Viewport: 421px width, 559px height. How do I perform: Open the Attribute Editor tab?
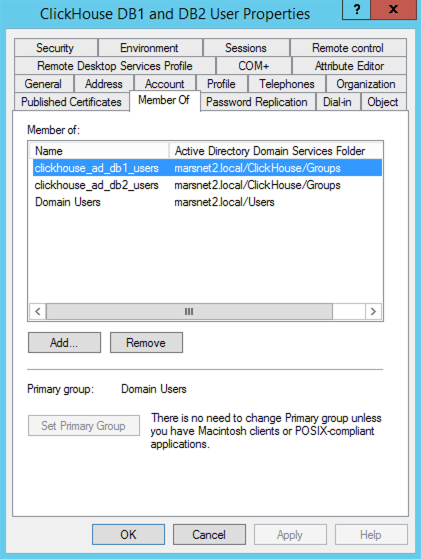349,66
